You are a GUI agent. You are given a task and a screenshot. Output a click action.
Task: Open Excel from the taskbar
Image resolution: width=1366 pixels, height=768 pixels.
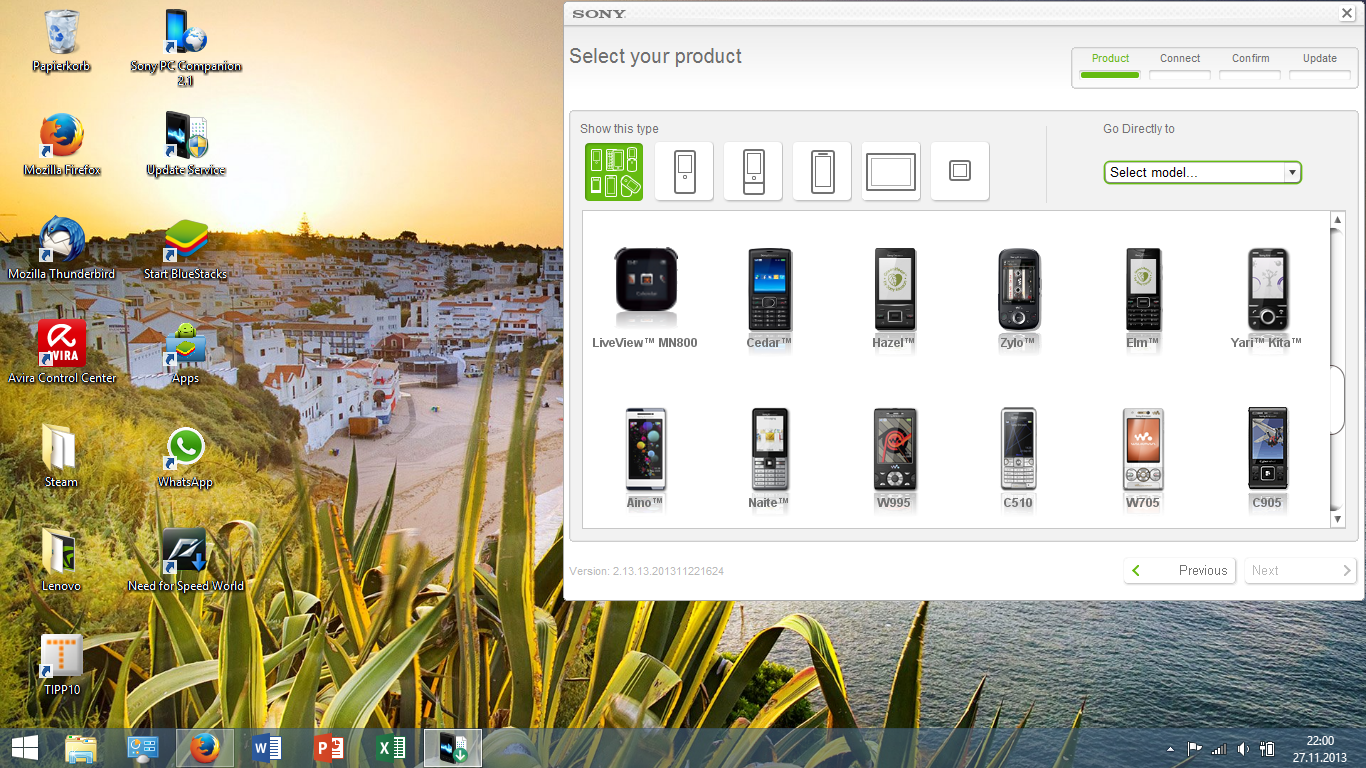click(391, 748)
